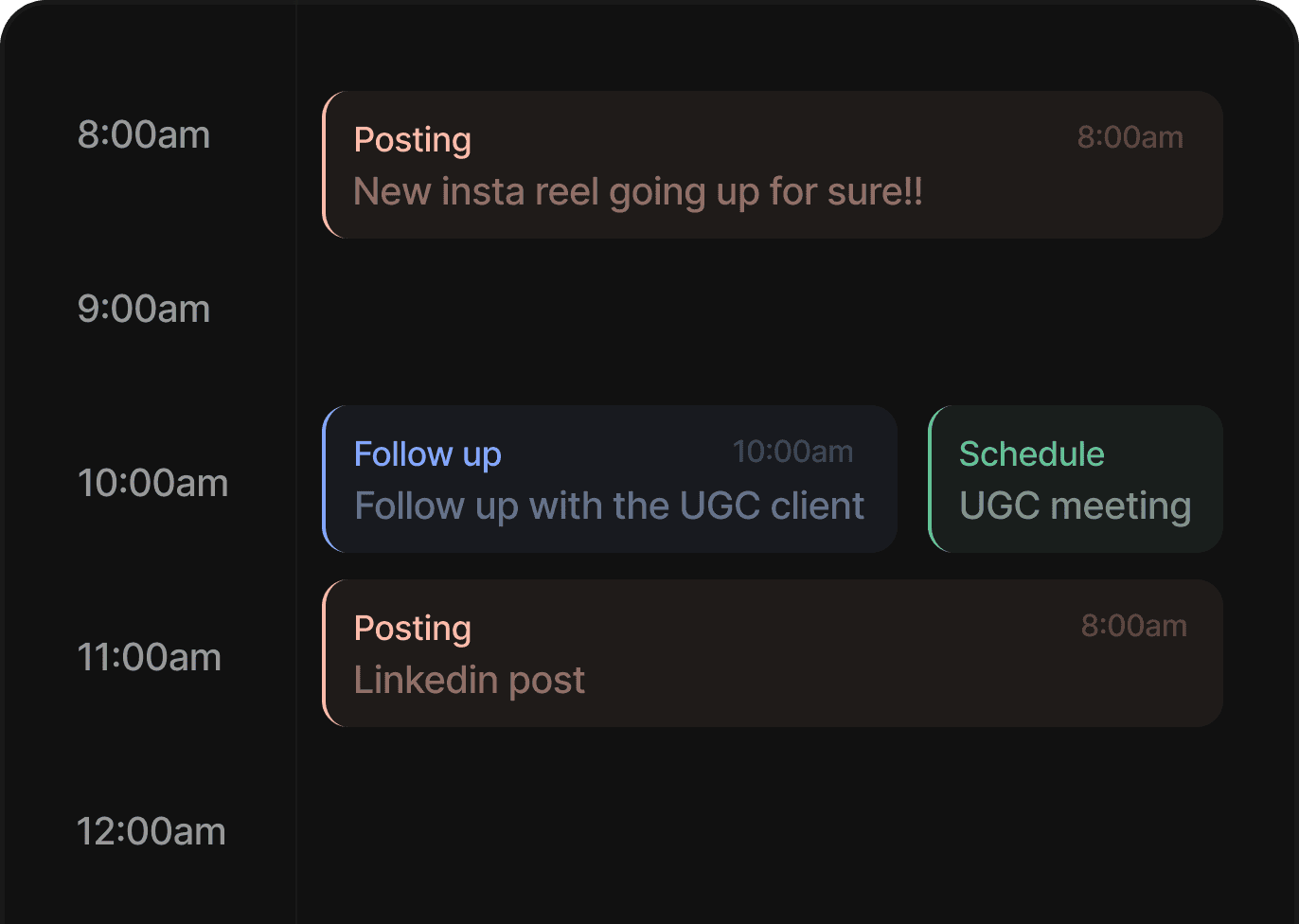
Task: Click the 'Posting' label on the insta reel card
Action: (412, 139)
